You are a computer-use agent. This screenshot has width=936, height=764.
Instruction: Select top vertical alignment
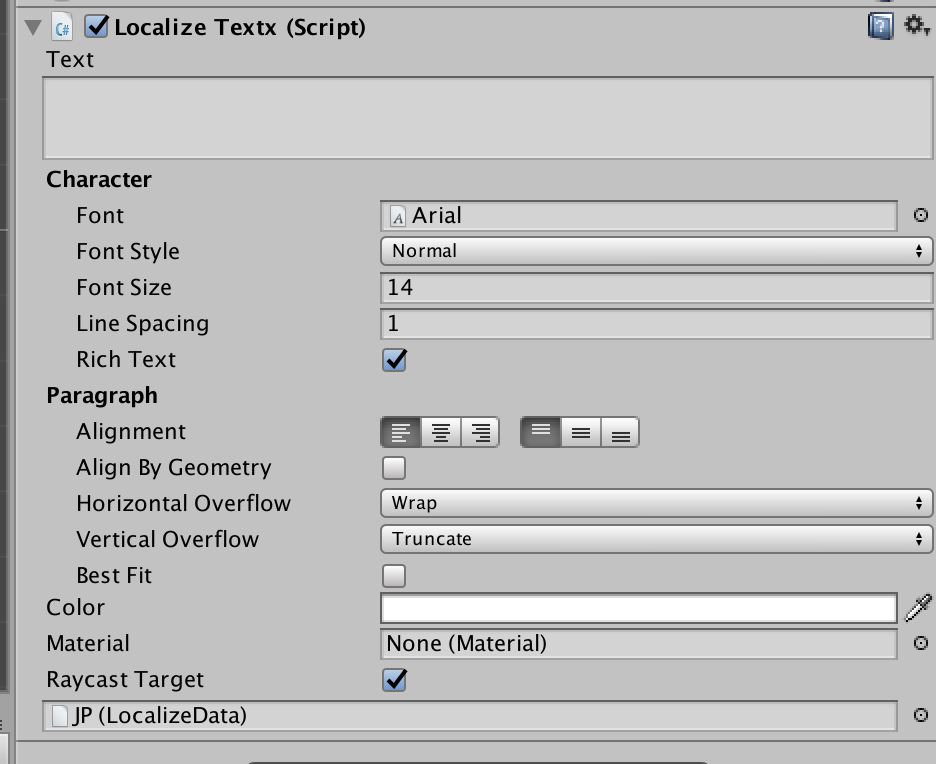(541, 432)
